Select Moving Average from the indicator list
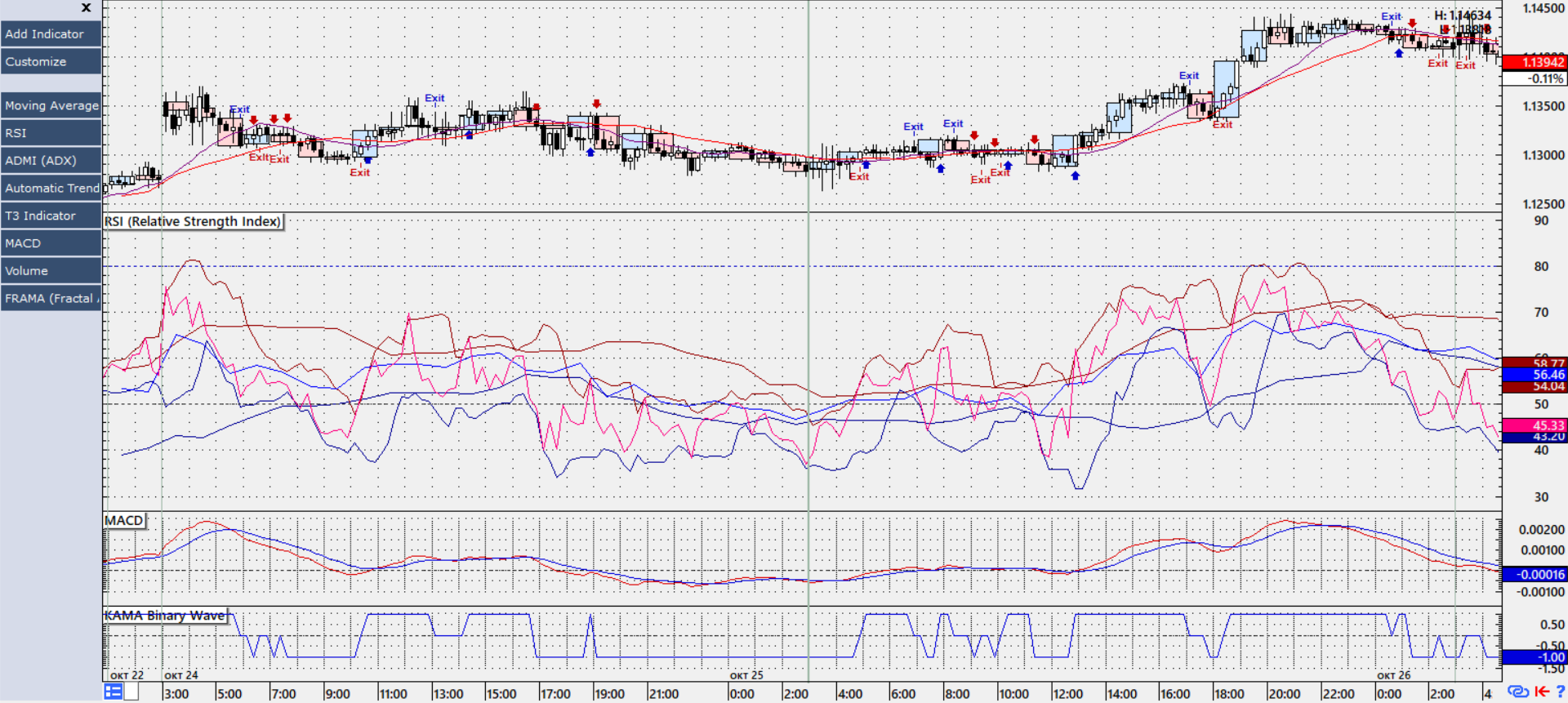The width and height of the screenshot is (1568, 703). 51,105
